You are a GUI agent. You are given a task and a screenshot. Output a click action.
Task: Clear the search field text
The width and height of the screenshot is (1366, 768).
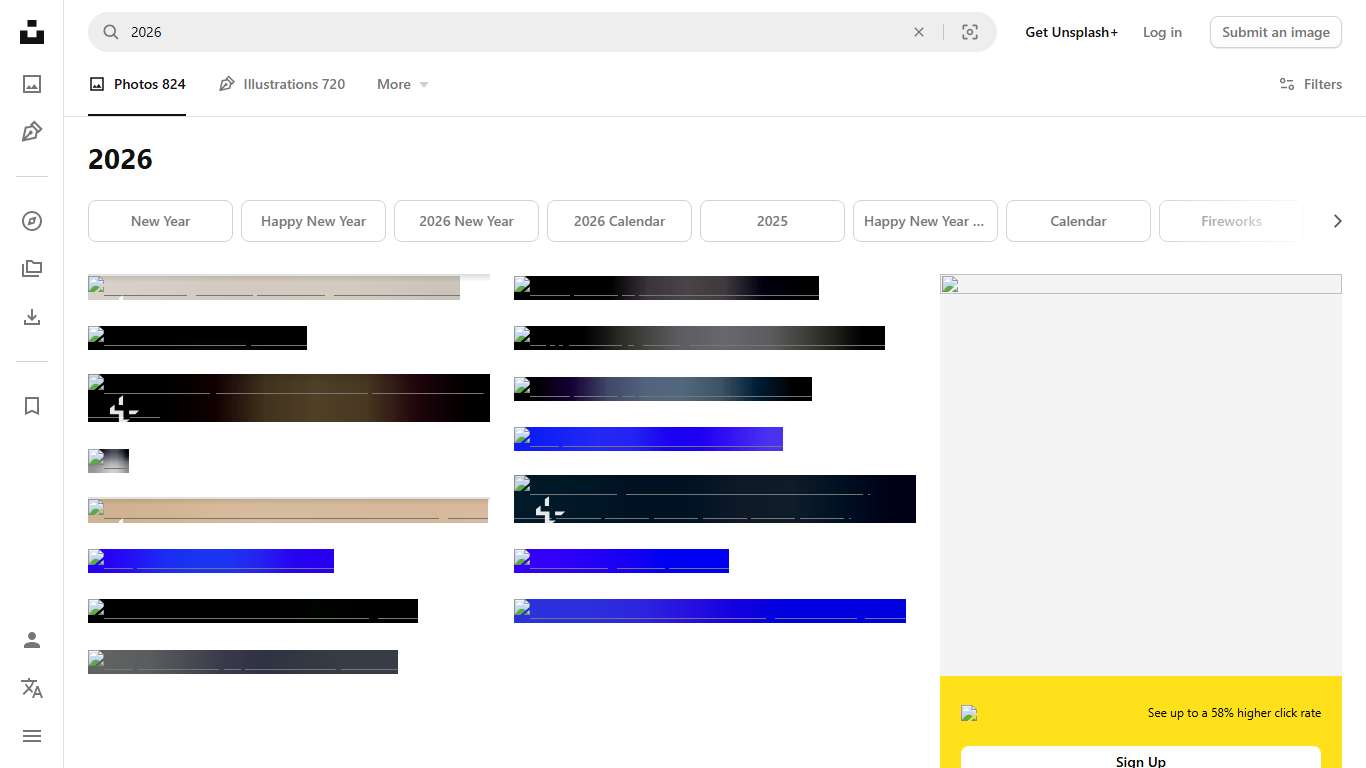point(919,32)
